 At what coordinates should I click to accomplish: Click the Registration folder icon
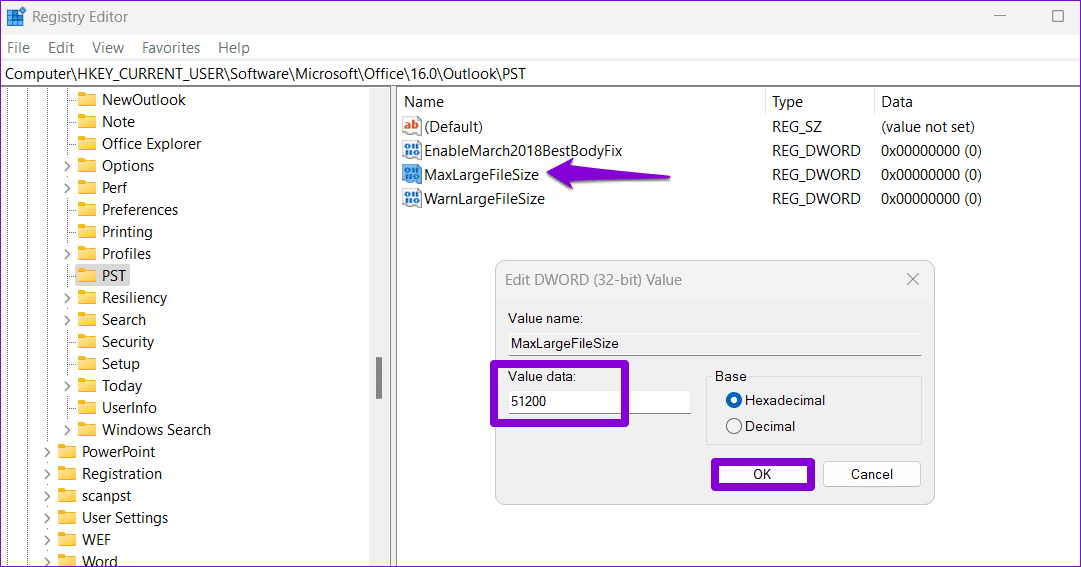click(x=67, y=474)
